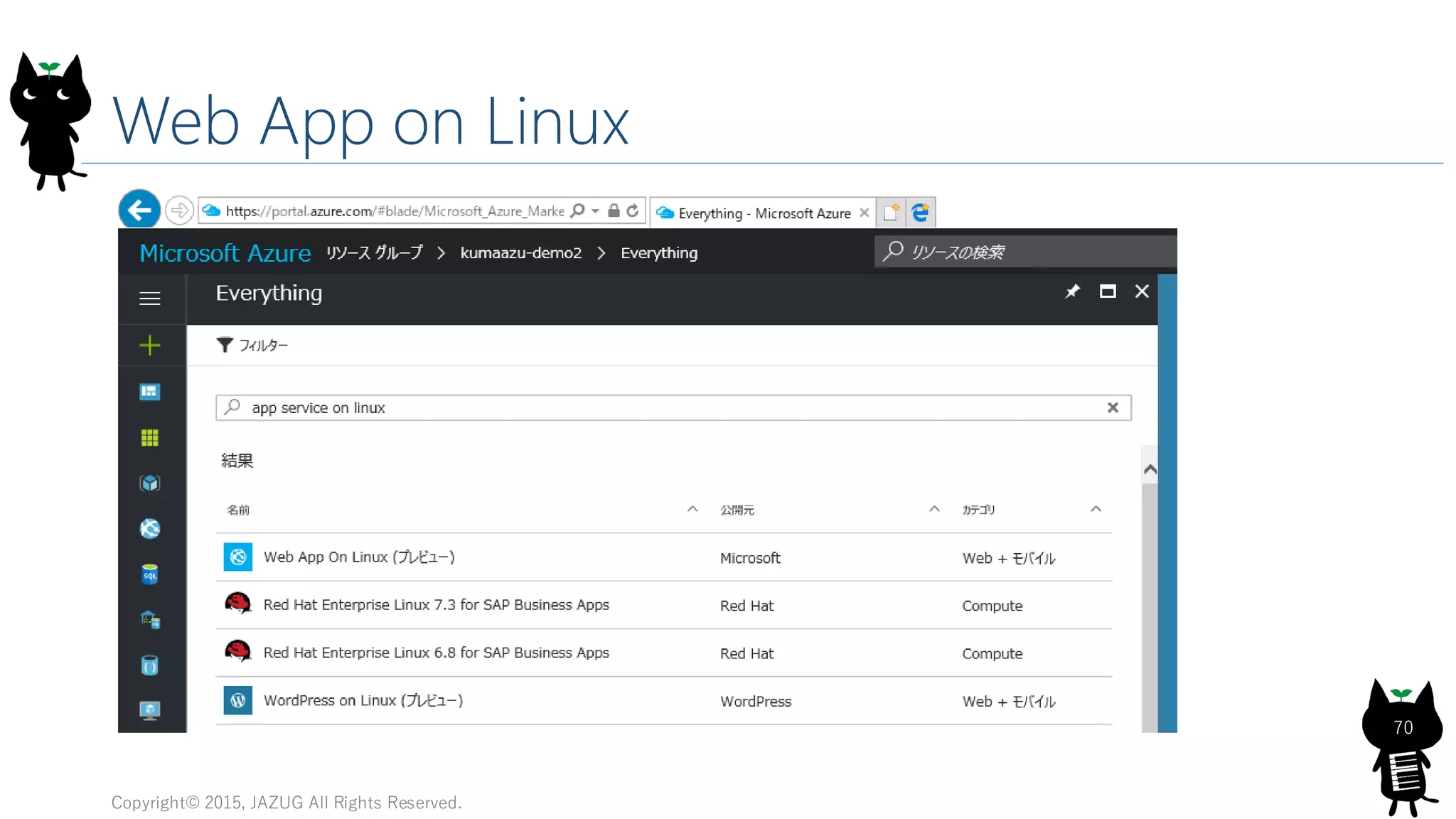Click the browser back arrow button
The width and height of the screenshot is (1456, 819).
(139, 210)
